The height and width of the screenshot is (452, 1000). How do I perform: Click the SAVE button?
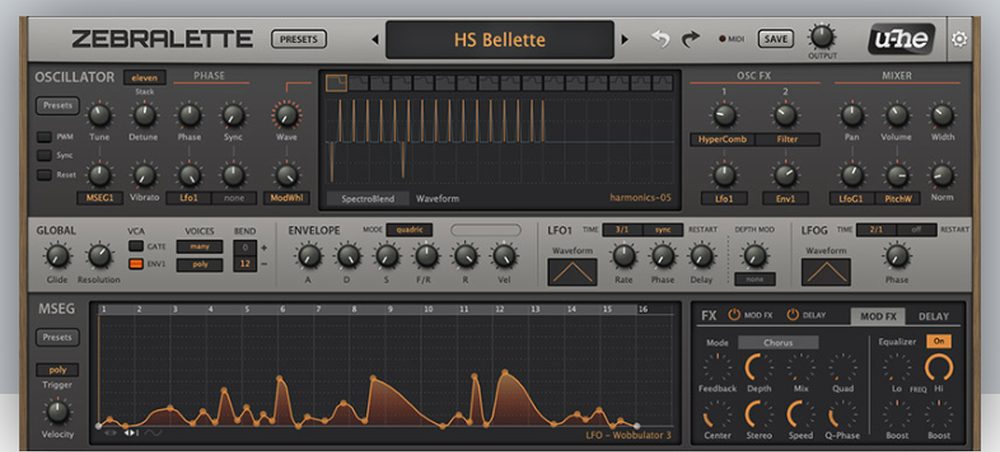coord(776,39)
